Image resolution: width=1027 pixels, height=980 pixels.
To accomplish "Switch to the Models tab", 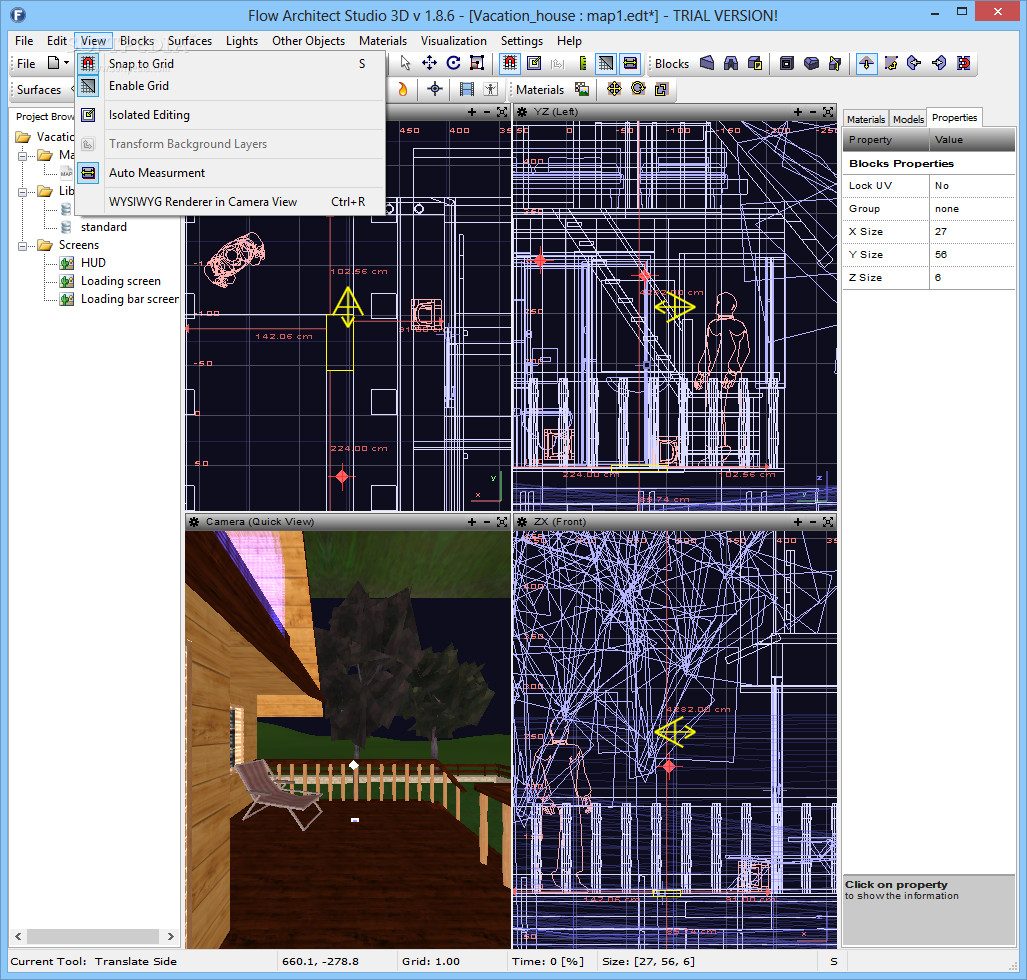I will coord(908,119).
